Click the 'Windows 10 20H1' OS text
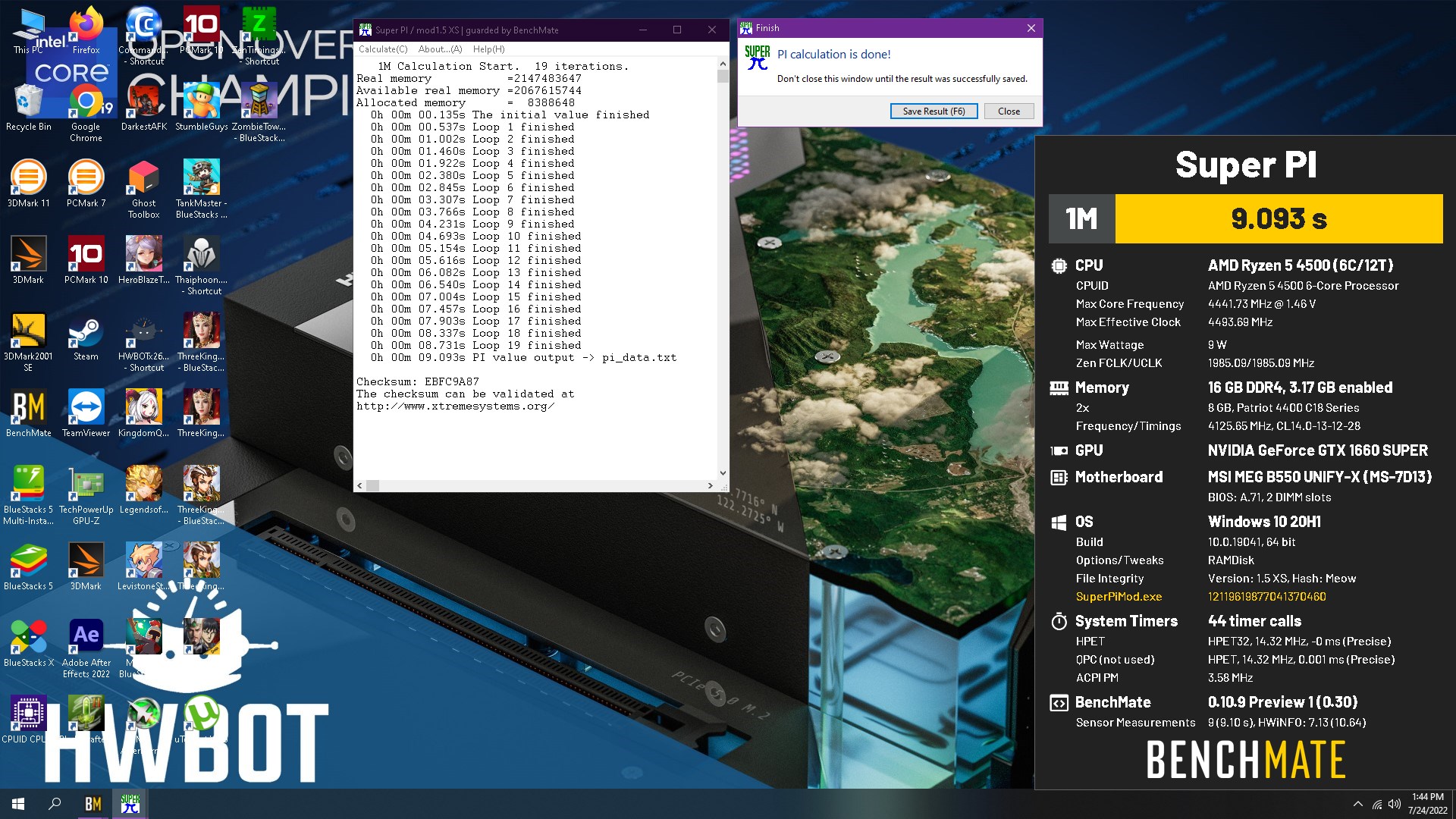 (1264, 522)
